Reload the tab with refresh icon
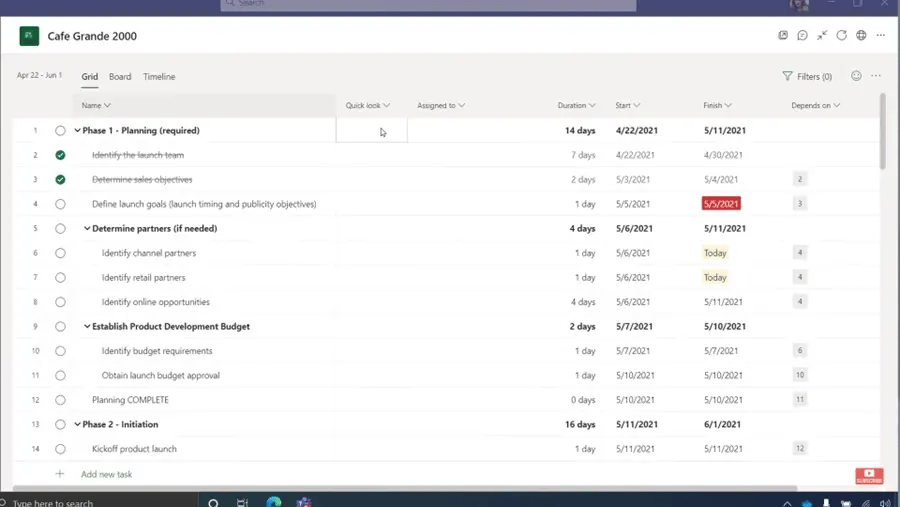The width and height of the screenshot is (900, 507). (x=841, y=36)
